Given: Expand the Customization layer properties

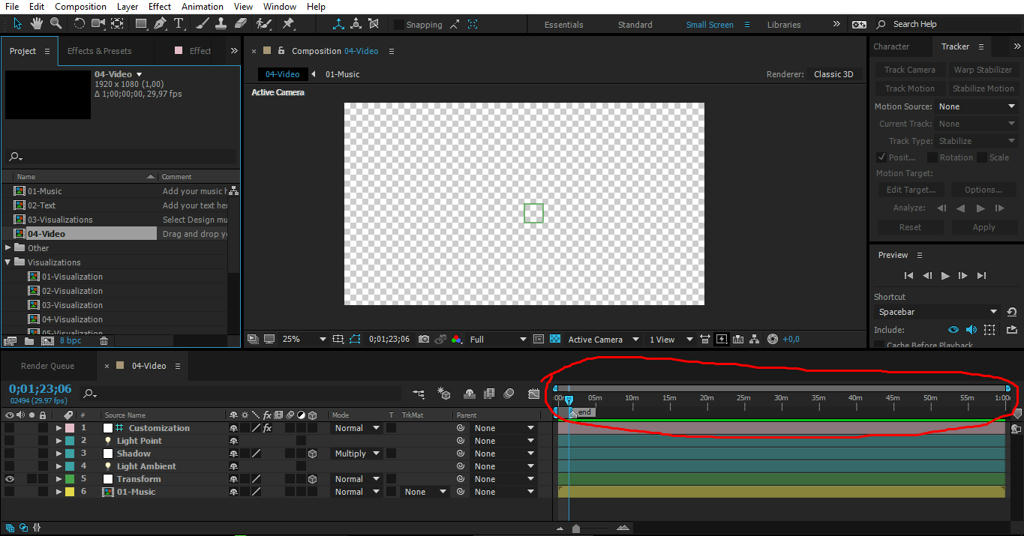Looking at the screenshot, I should pos(58,428).
